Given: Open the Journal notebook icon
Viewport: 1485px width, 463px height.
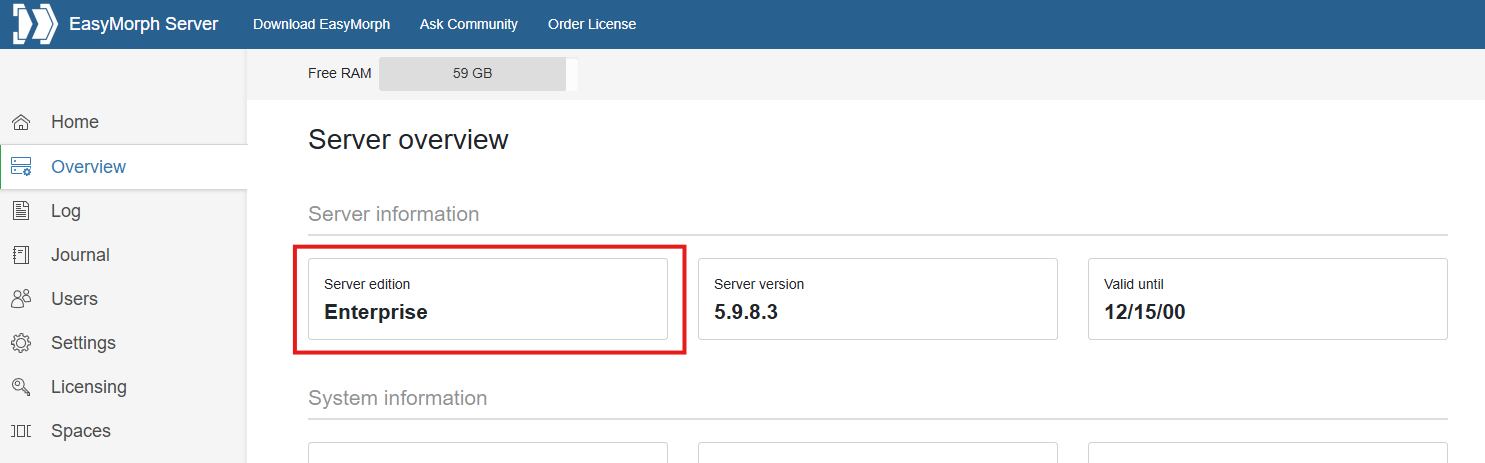Looking at the screenshot, I should (21, 255).
